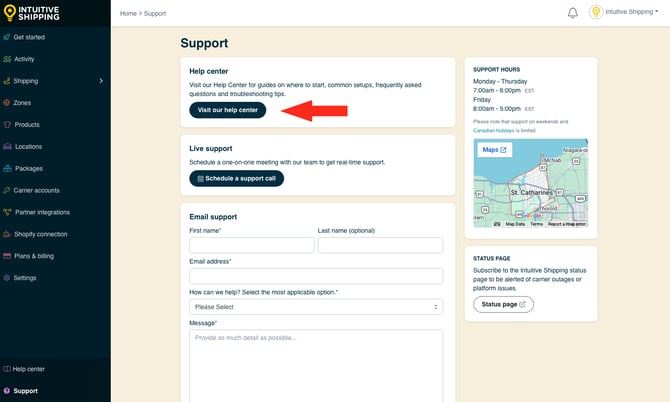Screen dimensions: 670x402
Task: Click the Zones globe icon
Action: (6, 103)
